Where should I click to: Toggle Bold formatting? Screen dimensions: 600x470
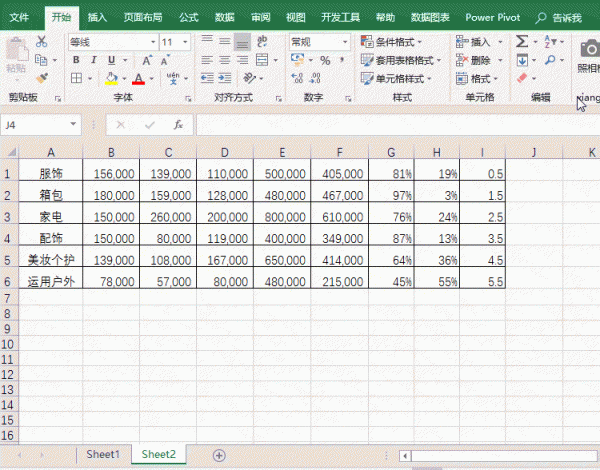coord(76,60)
